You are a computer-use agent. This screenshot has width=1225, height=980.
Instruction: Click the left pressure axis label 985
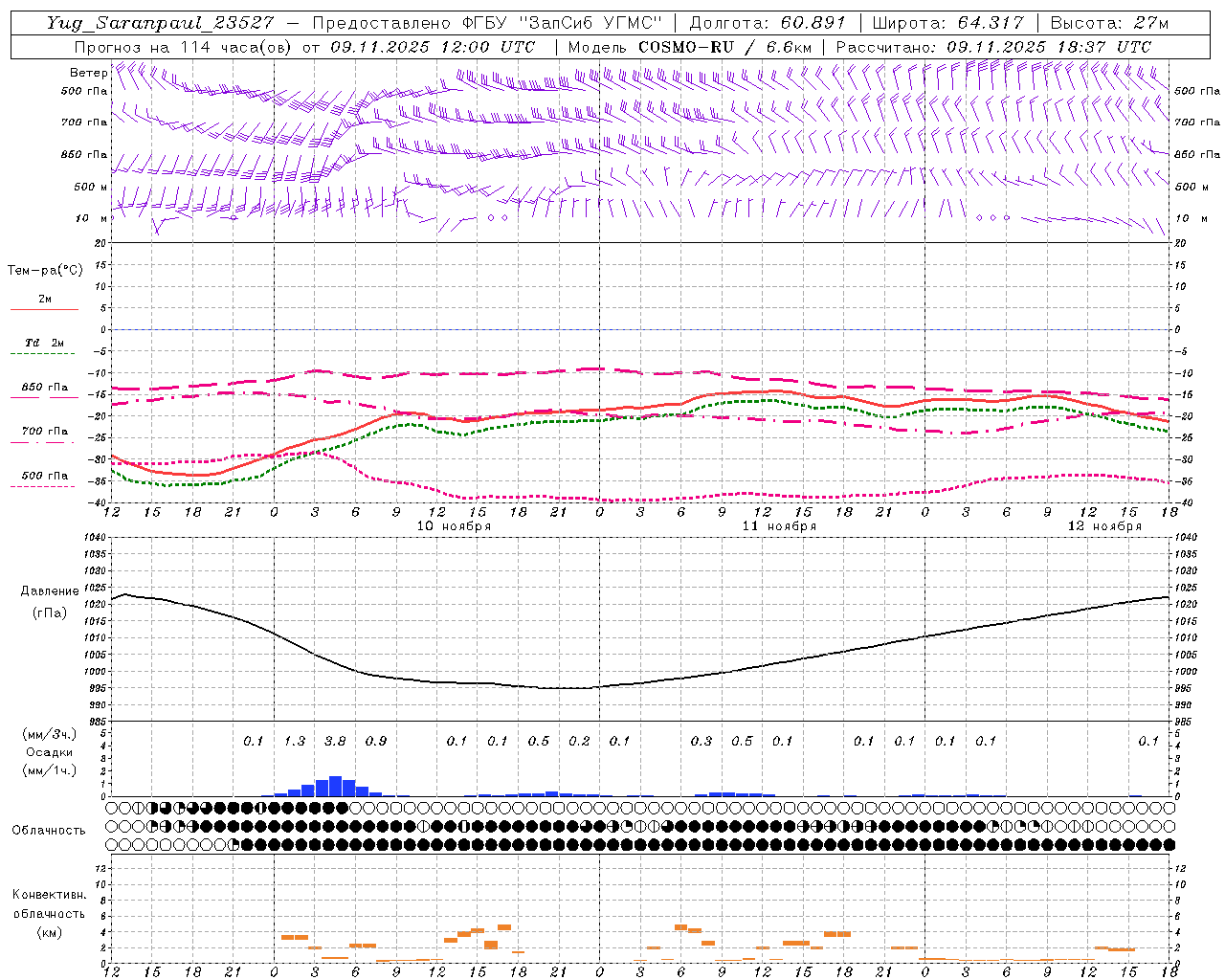pyautogui.click(x=97, y=722)
